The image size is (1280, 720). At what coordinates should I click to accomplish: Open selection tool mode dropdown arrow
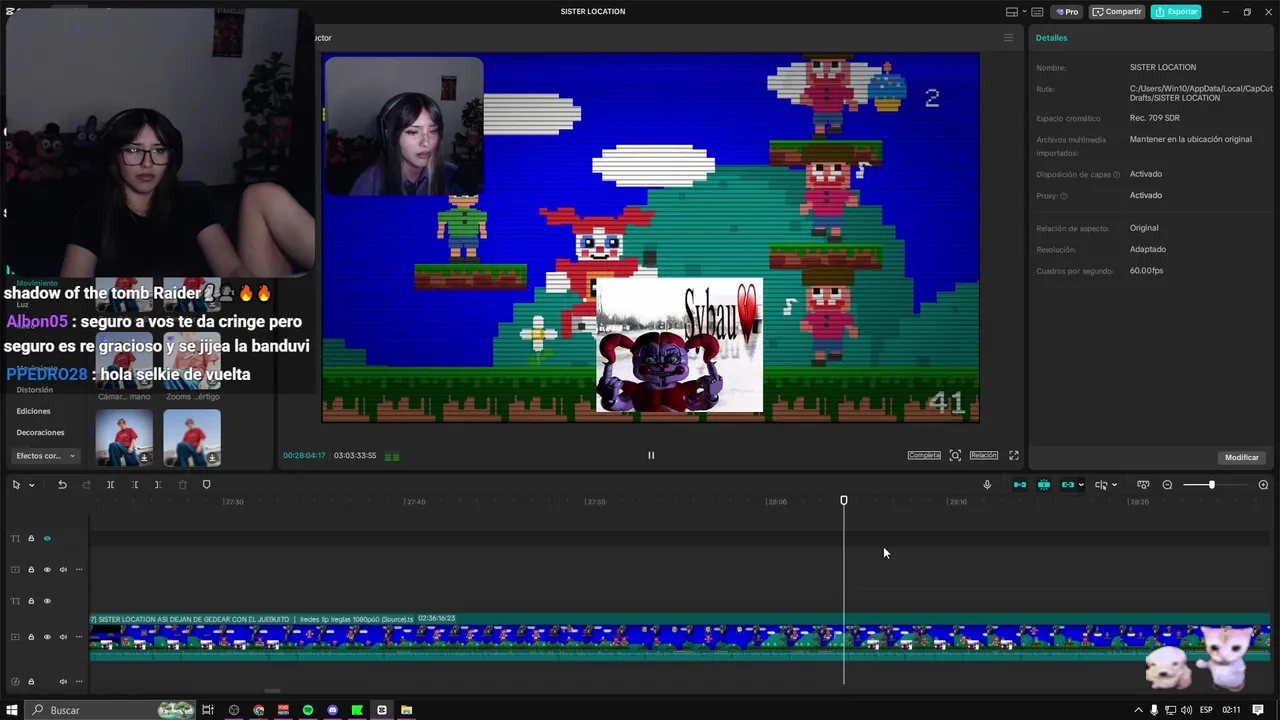click(32, 485)
